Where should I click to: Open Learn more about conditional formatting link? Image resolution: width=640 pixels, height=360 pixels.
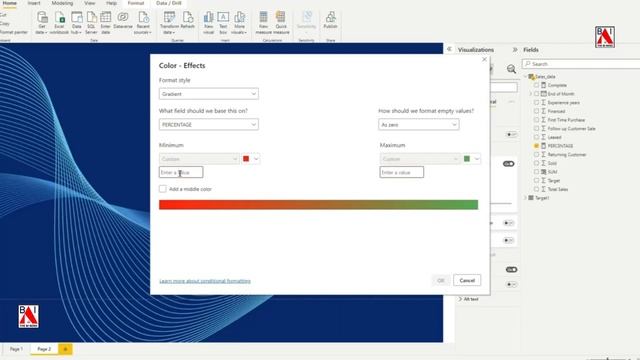[x=205, y=281]
